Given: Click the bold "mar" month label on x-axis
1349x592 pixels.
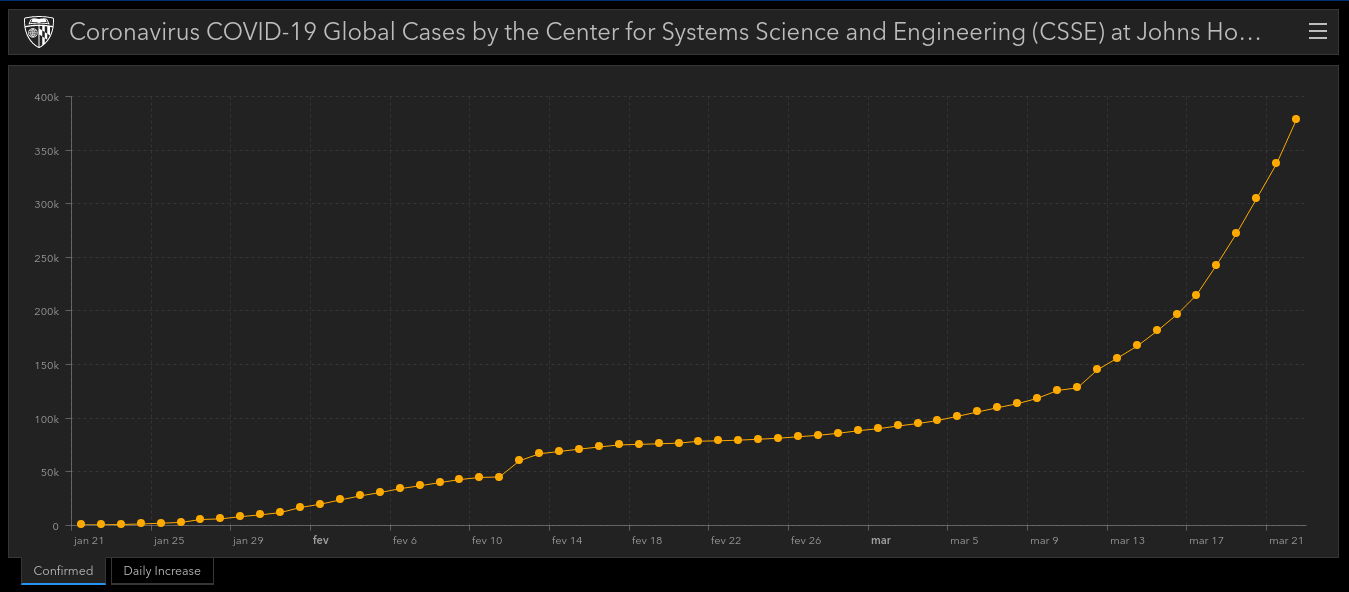Looking at the screenshot, I should (880, 541).
